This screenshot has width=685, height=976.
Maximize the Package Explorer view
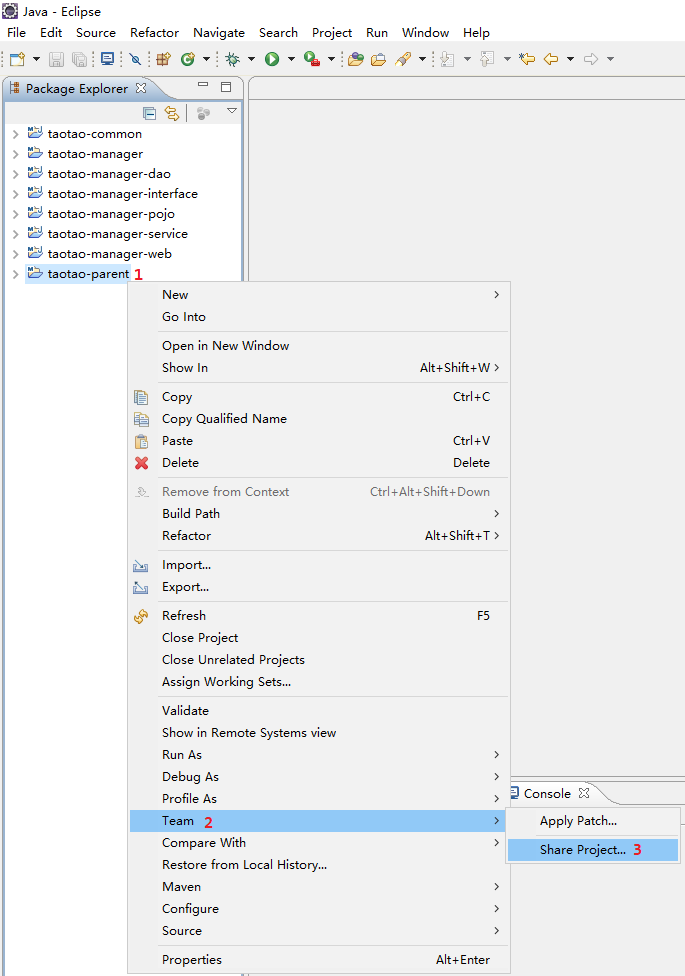pyautogui.click(x=226, y=87)
